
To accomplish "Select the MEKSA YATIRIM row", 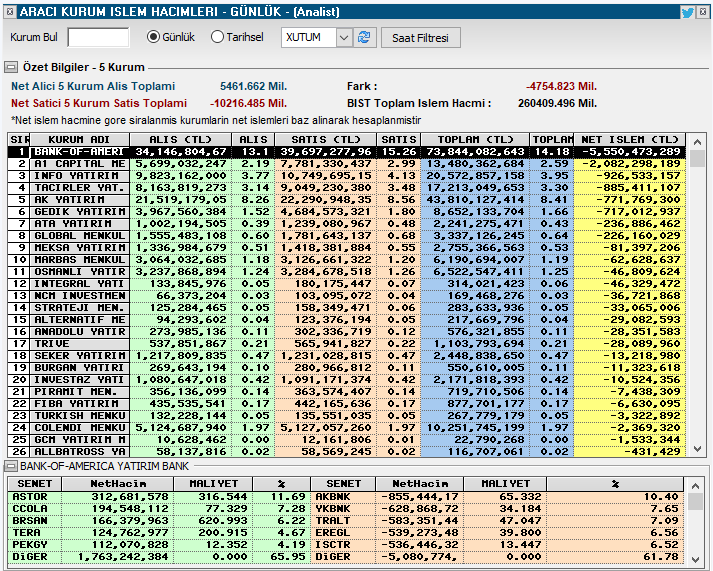I will [346, 248].
